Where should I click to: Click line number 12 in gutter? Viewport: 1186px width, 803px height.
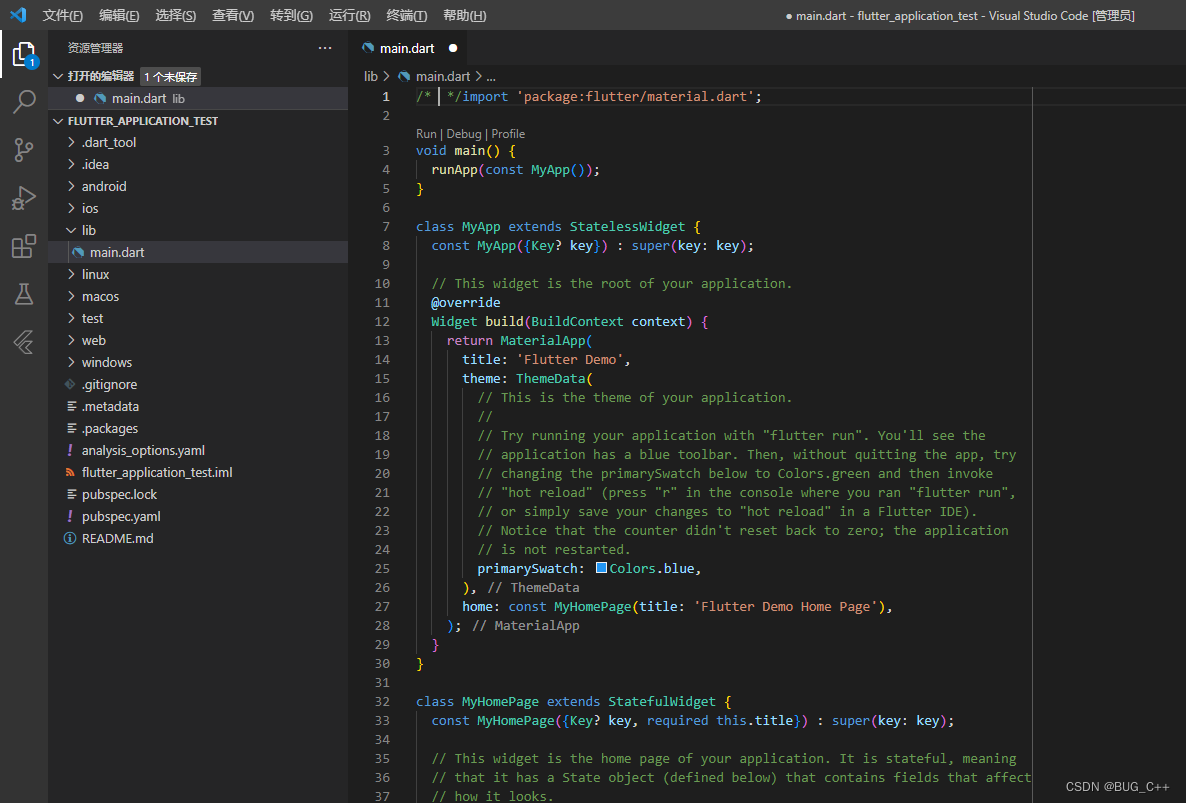pyautogui.click(x=382, y=321)
